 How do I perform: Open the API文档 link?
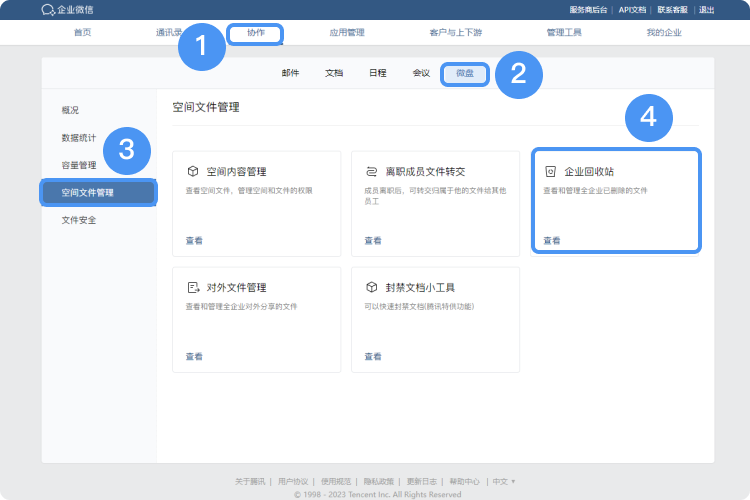pyautogui.click(x=632, y=9)
